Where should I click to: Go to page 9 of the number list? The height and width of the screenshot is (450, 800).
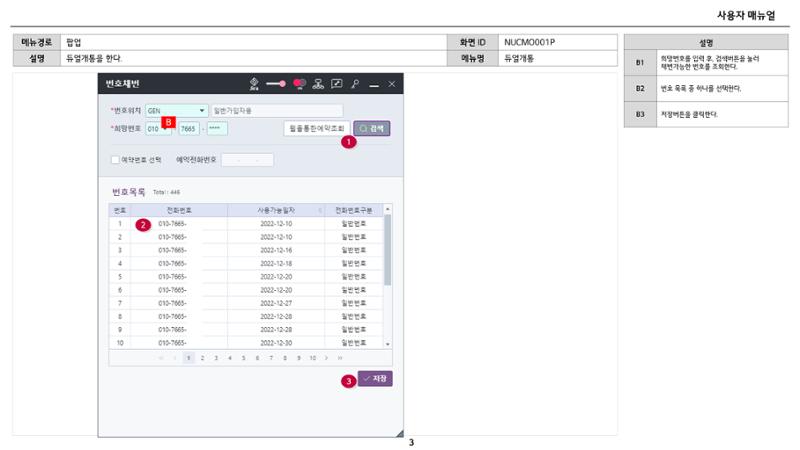point(299,358)
